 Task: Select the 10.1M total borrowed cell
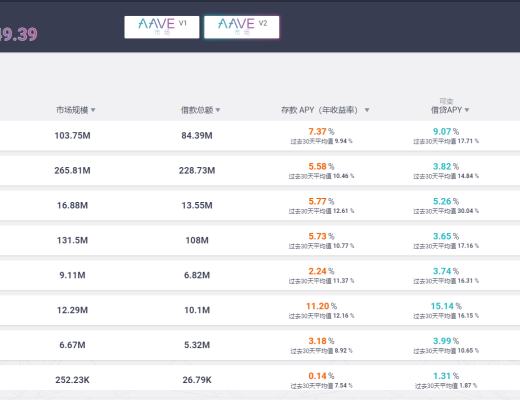pos(197,310)
